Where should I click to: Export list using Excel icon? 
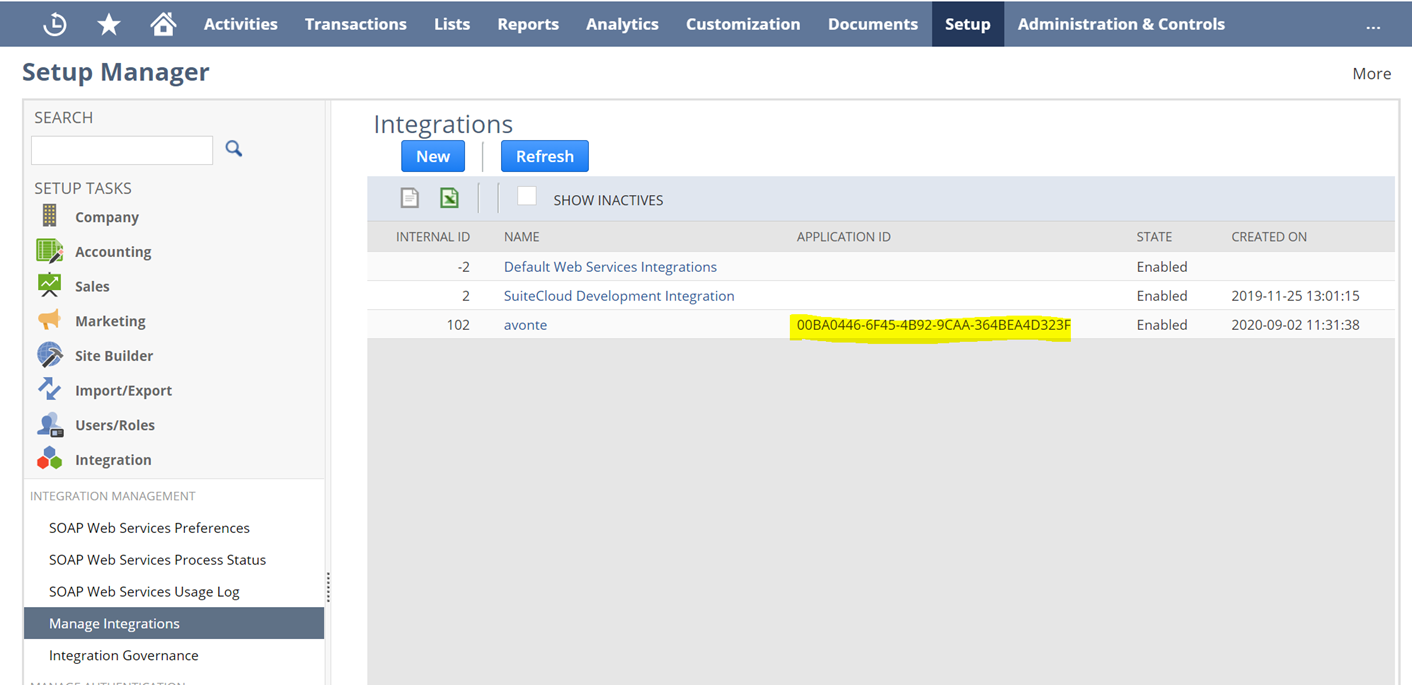[x=450, y=198]
